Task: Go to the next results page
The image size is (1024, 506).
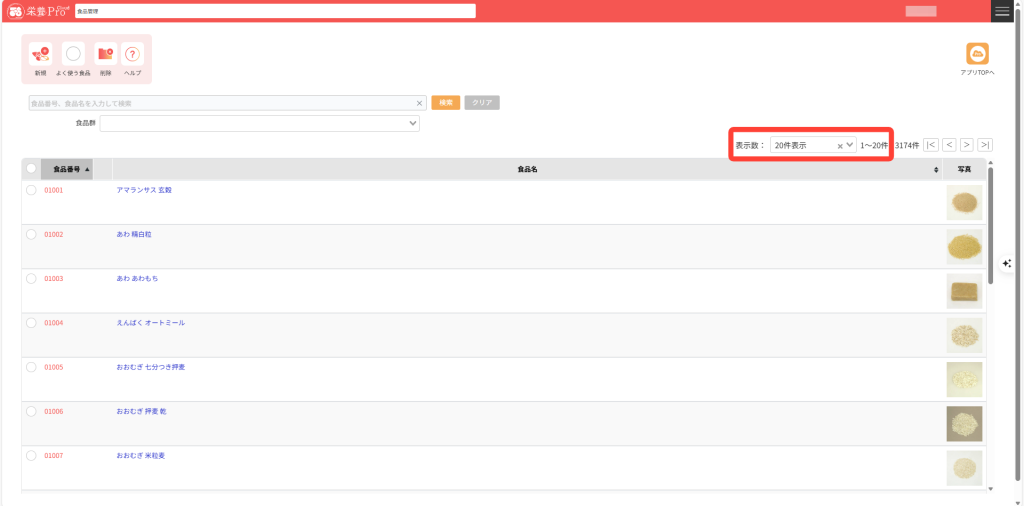Action: [x=967, y=145]
